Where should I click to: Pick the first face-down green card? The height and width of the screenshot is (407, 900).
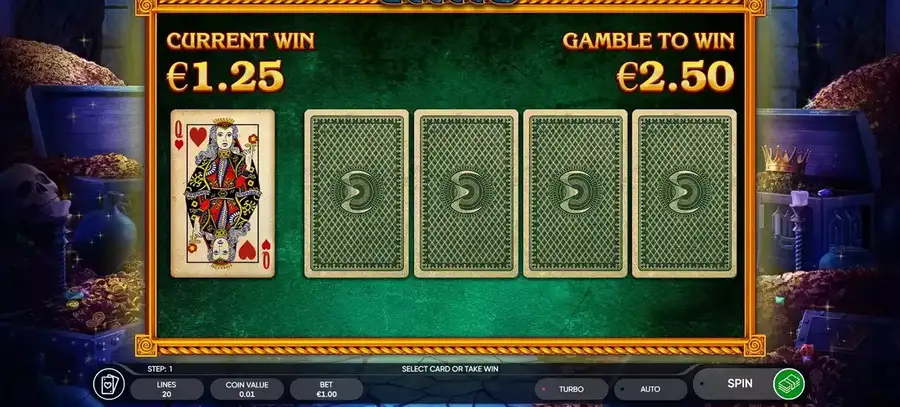(356, 193)
